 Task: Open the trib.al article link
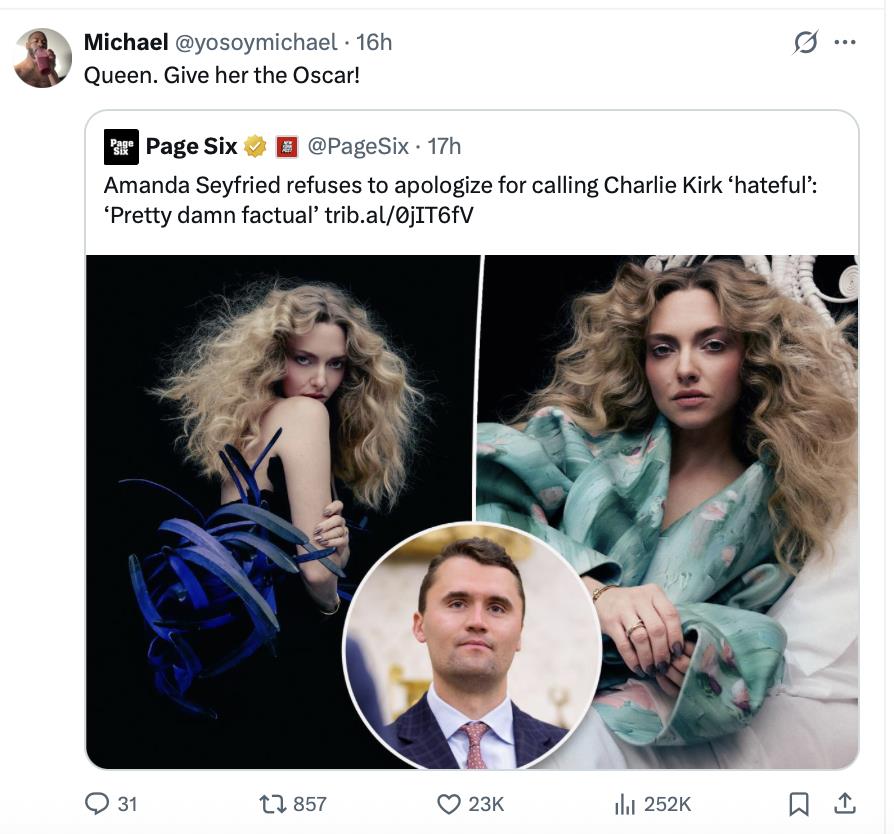399,214
